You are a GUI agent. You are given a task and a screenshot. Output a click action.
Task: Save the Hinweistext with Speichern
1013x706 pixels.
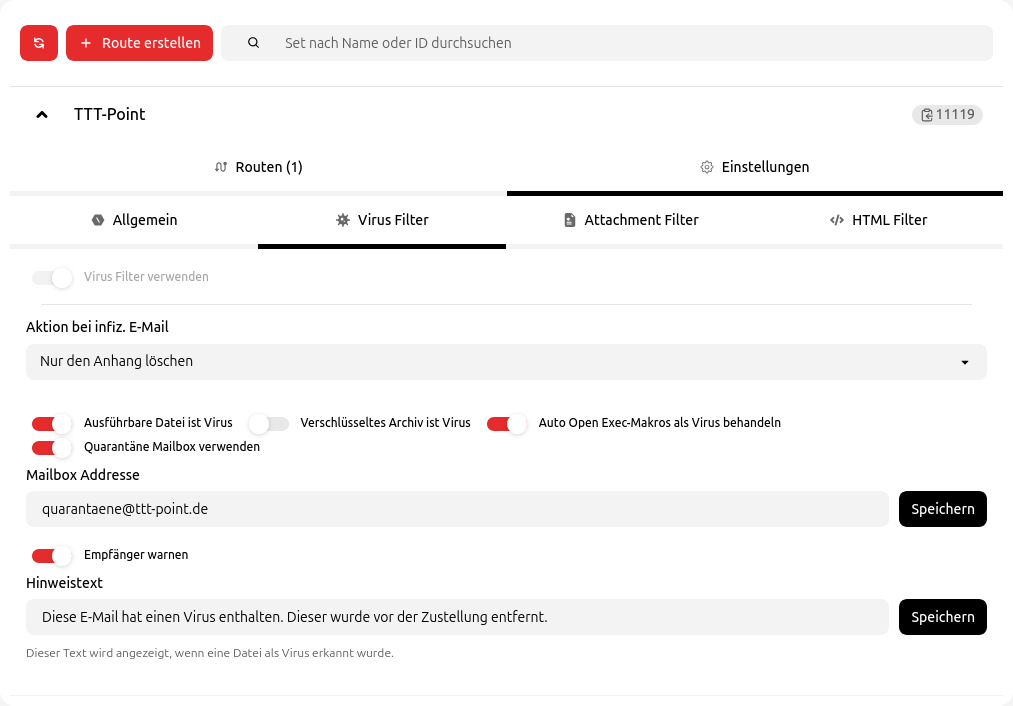coord(942,617)
